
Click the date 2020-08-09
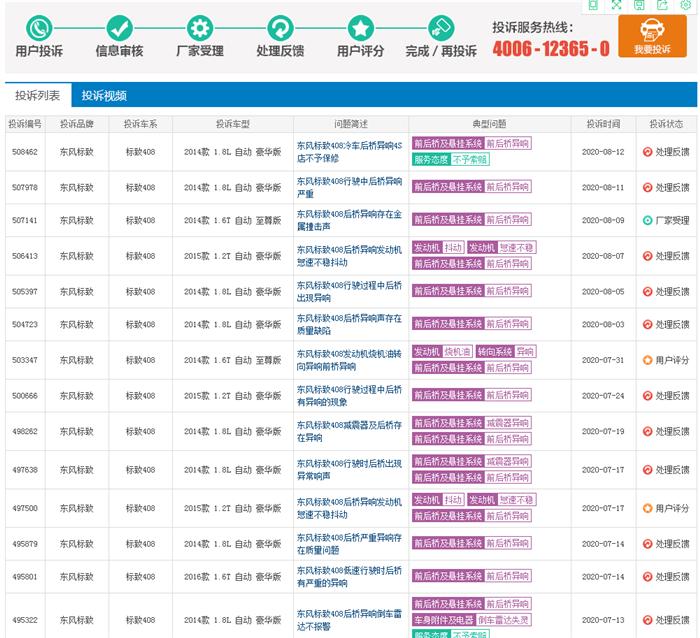[603, 220]
